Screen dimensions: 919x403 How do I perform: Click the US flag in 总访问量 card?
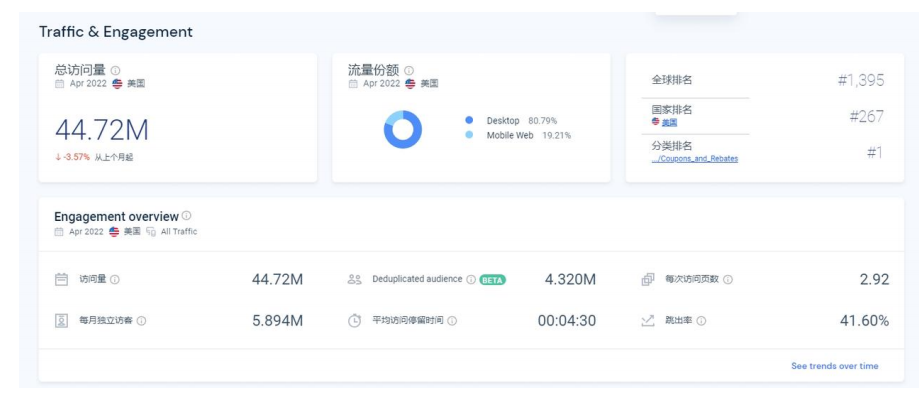pos(117,84)
